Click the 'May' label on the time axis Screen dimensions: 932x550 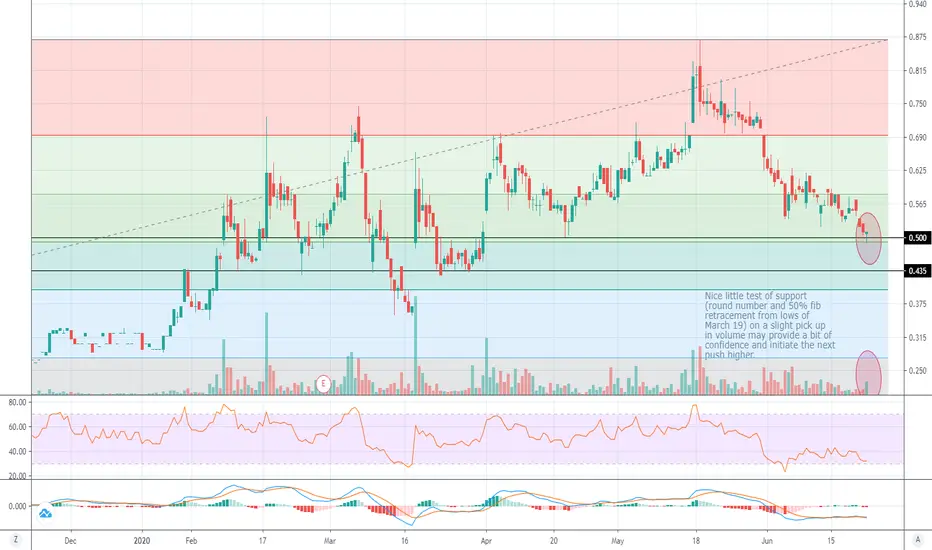618,541
